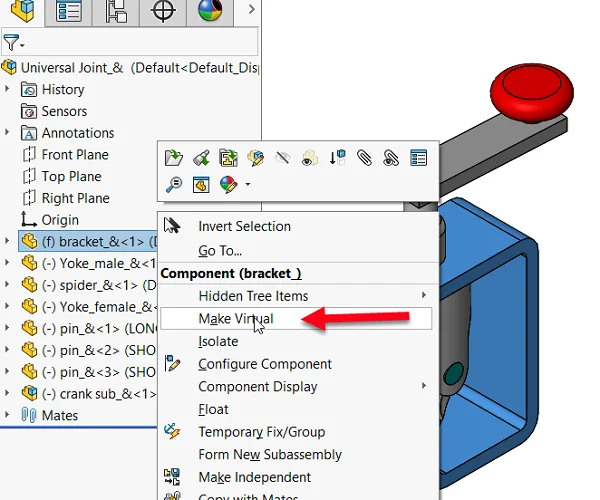Viewport: 600px width, 500px height.
Task: Open the DimXpertManager crosshair tab
Action: [x=163, y=11]
